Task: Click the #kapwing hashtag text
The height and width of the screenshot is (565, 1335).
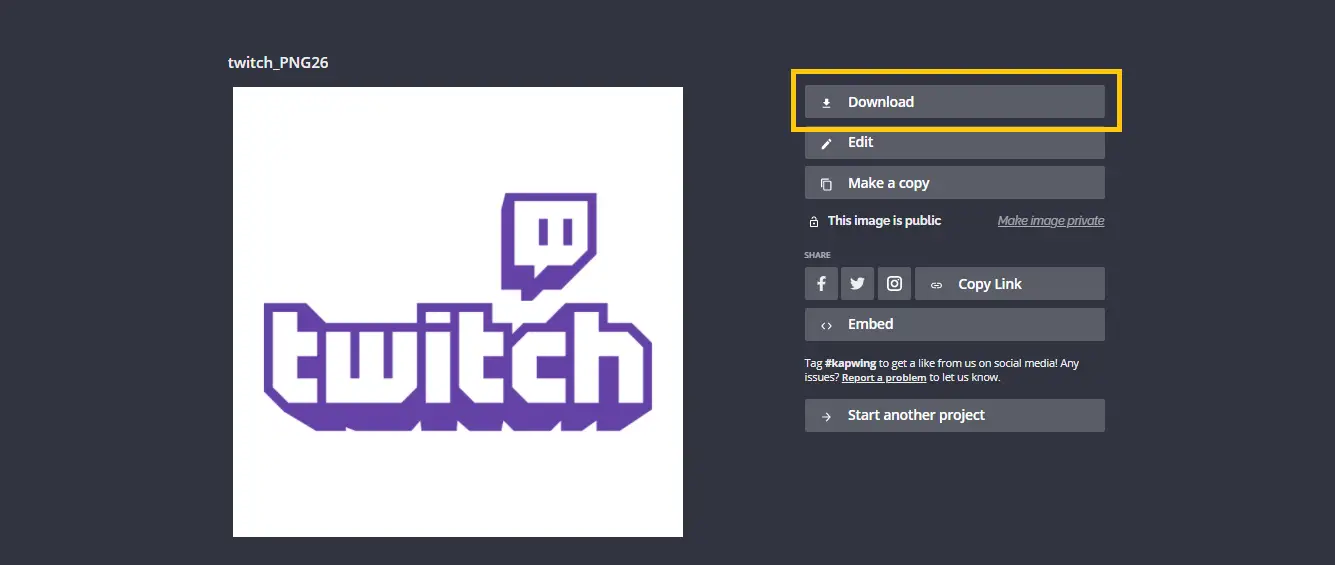Action: (851, 364)
